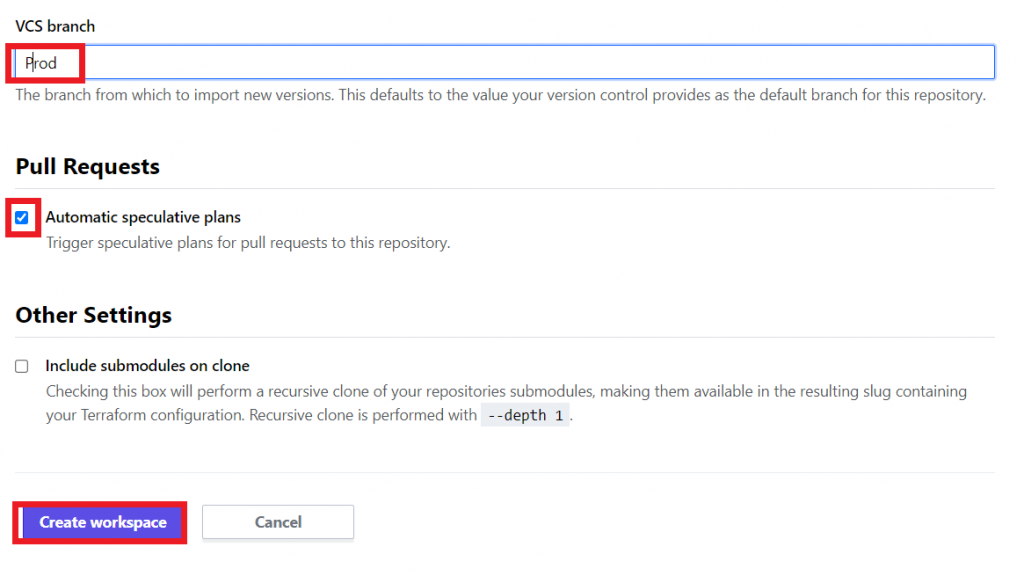Click the word Prod in the branch field
Screen dimensions: 1024x576
42,63
